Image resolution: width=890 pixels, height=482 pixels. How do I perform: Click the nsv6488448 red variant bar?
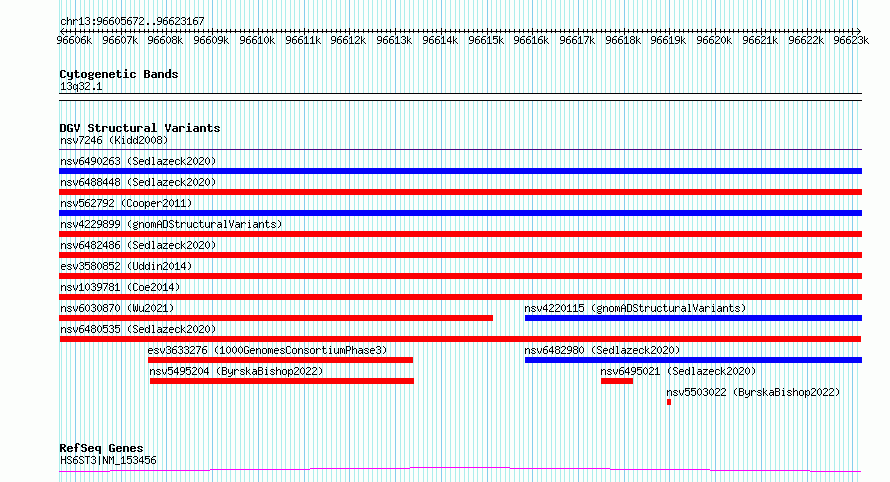pos(460,192)
